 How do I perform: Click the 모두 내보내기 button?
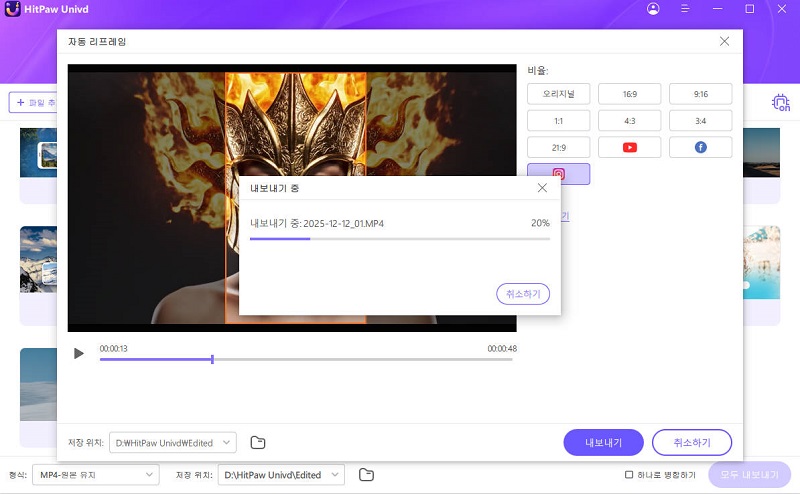coord(749,475)
